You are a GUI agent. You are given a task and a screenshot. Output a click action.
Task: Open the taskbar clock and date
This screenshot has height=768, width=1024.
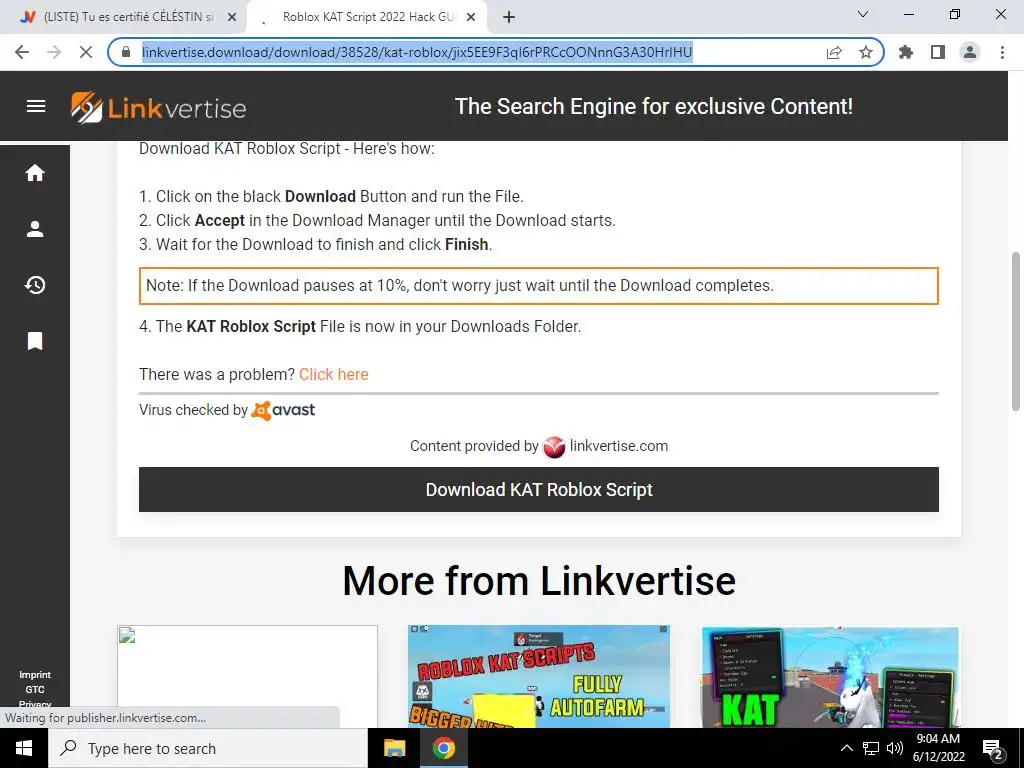coord(938,748)
